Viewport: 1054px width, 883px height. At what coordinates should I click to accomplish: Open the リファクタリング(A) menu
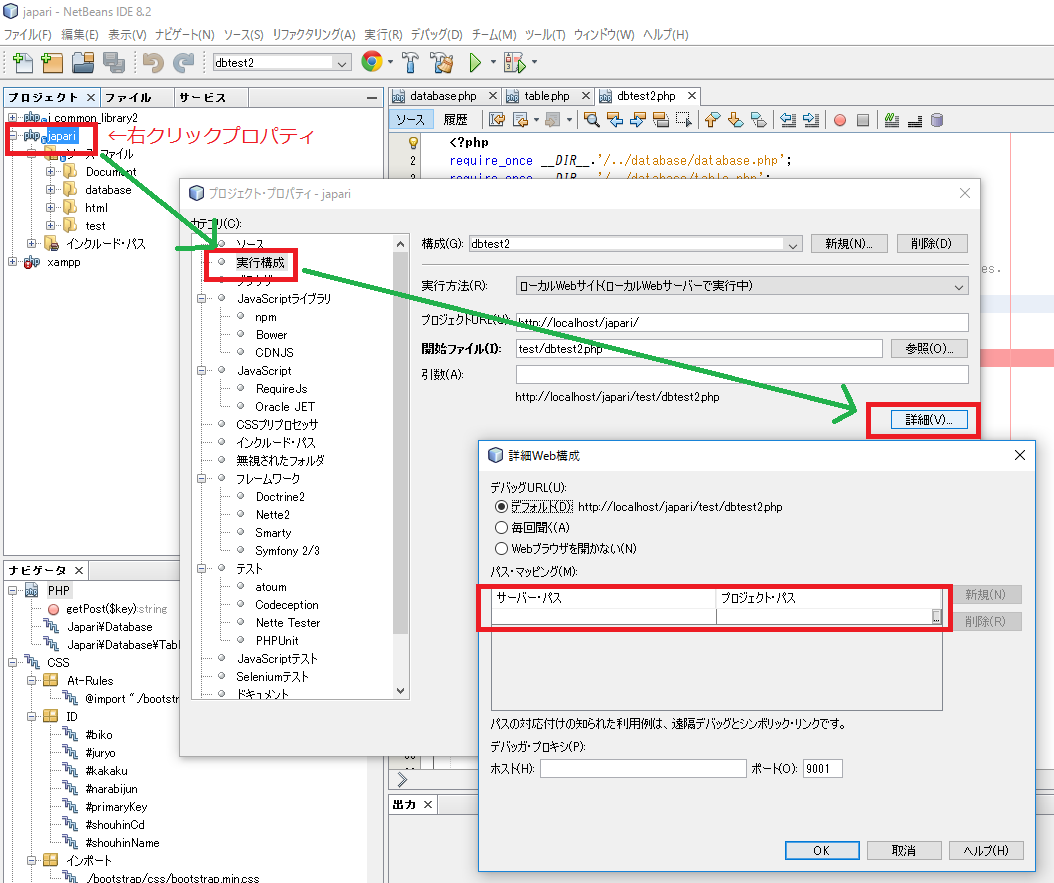(x=314, y=34)
